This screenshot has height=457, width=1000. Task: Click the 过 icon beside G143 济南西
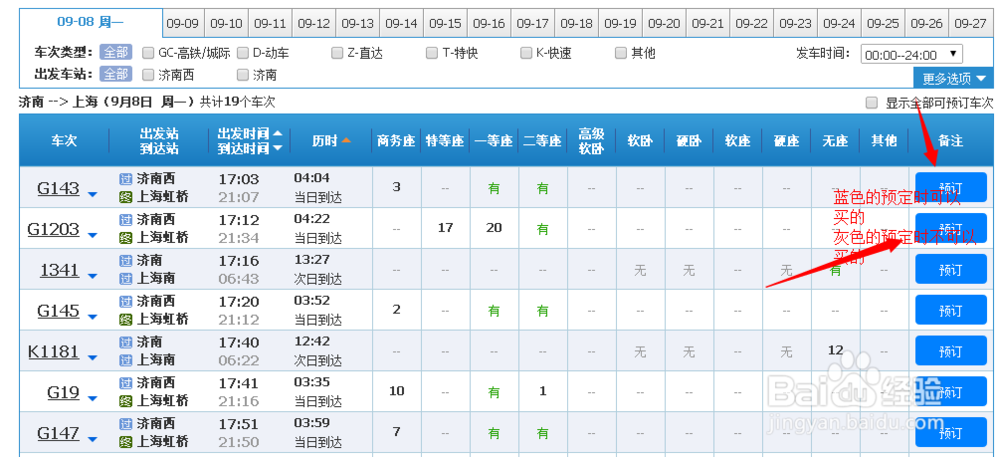(126, 179)
